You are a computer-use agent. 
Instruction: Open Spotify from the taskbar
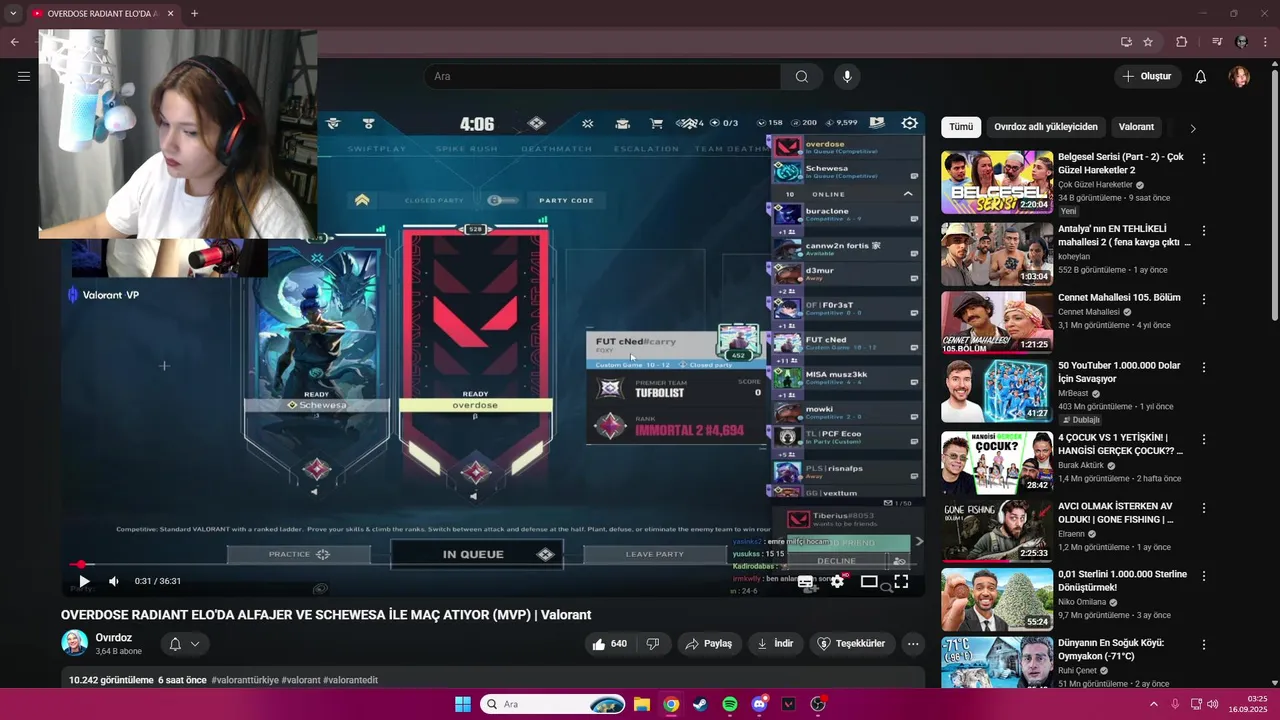730,704
